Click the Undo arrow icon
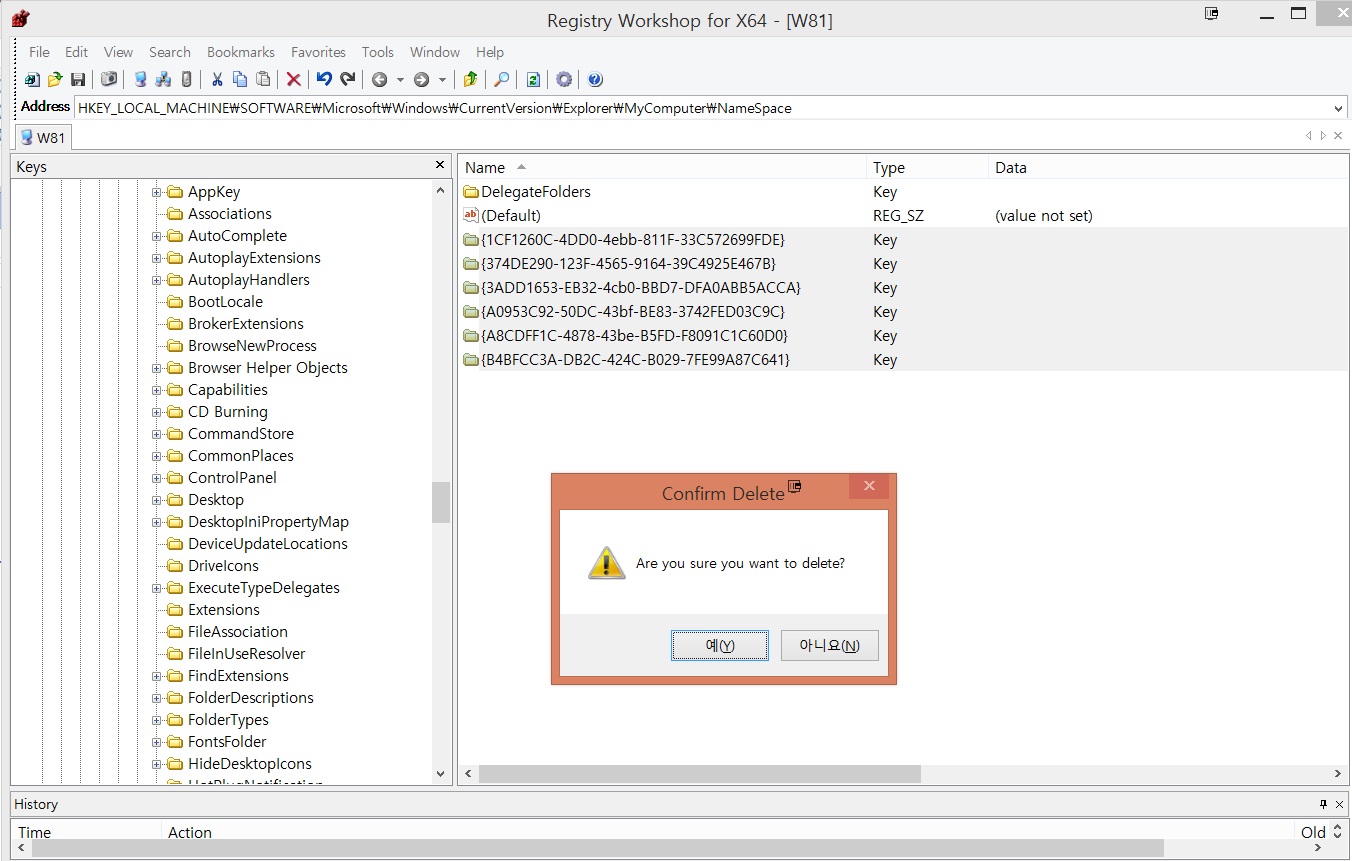1352x861 pixels. [324, 80]
